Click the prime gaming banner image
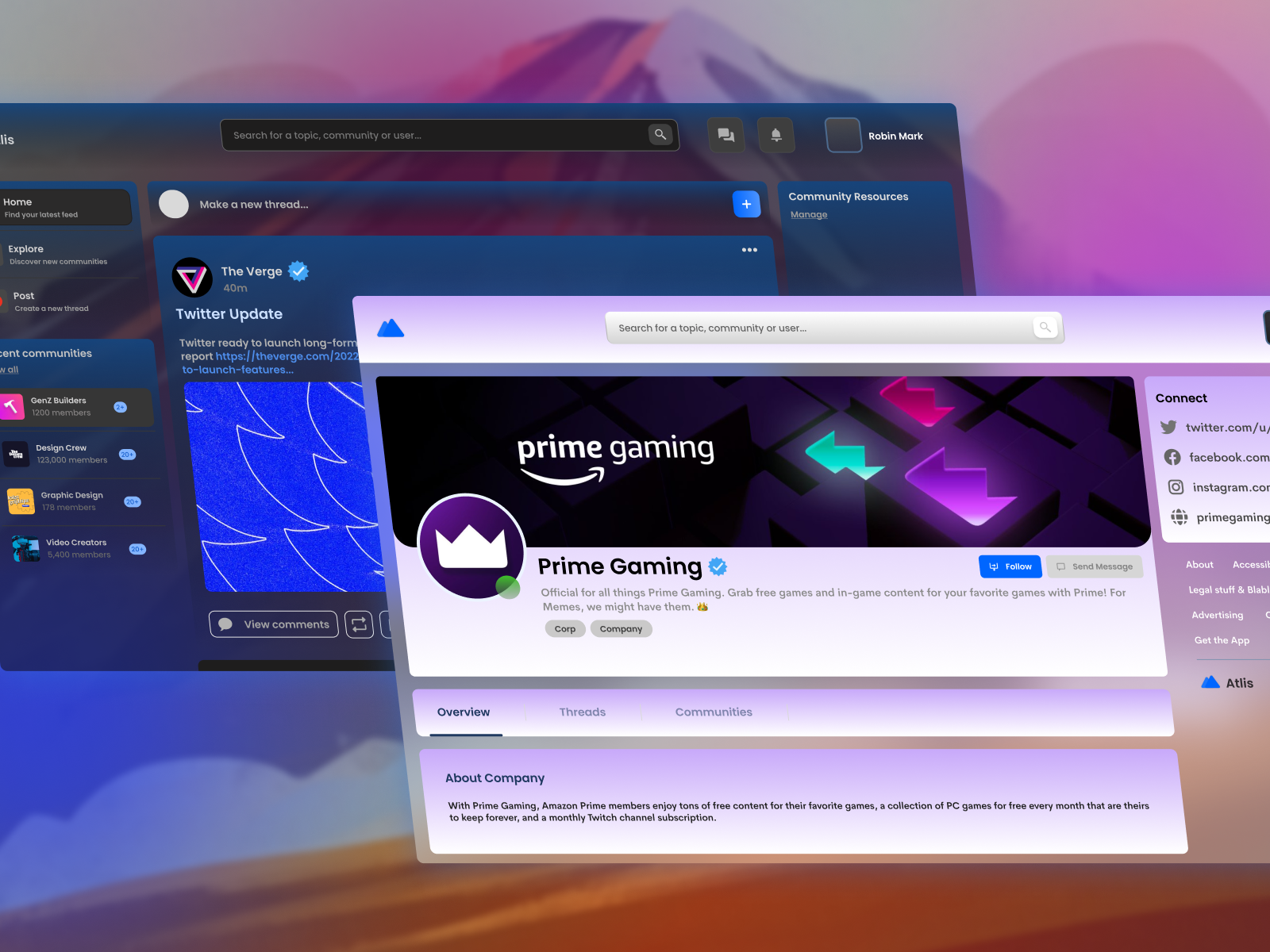This screenshot has width=1270, height=952. click(x=764, y=462)
